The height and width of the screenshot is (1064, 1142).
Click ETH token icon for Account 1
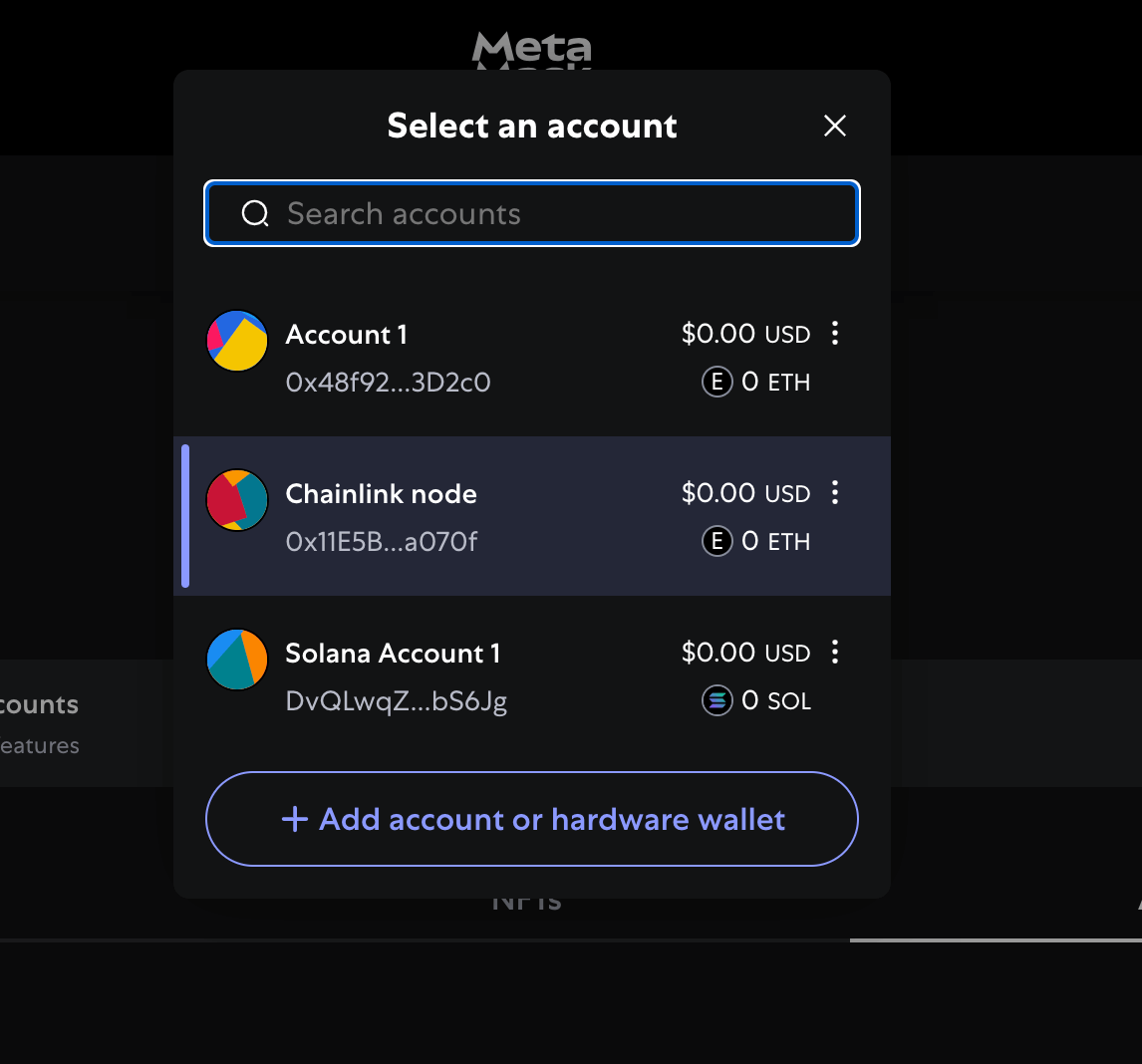tap(716, 383)
